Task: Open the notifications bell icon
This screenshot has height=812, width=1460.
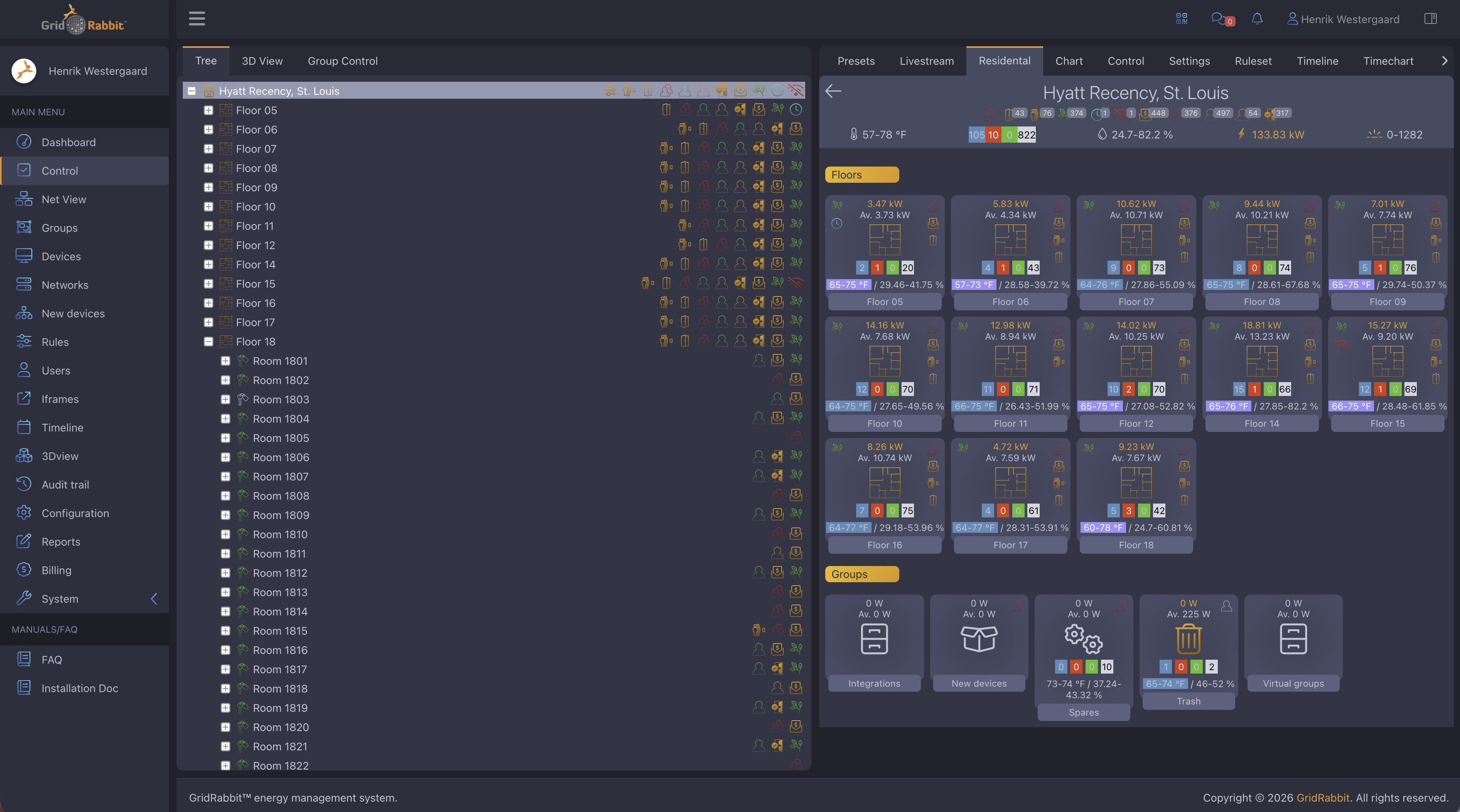Action: [1256, 19]
